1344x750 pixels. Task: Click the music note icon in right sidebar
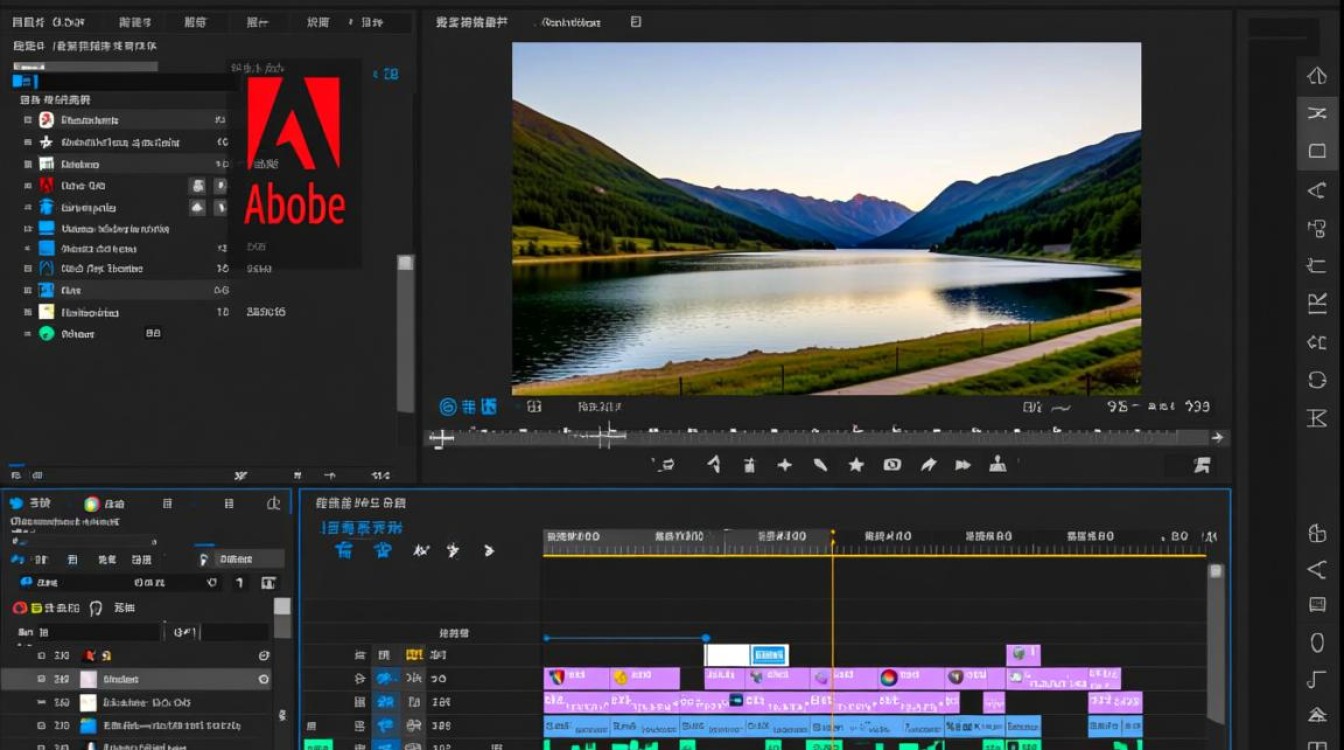pos(1317,680)
